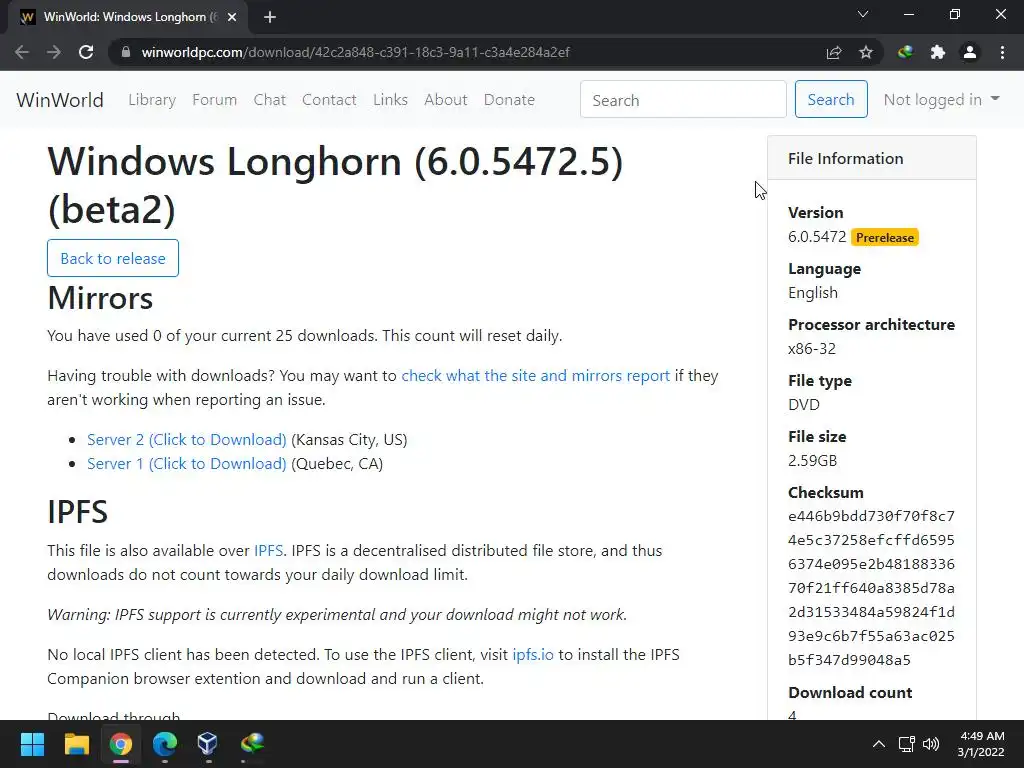
Task: Open Microsoft Edge from the taskbar
Action: click(165, 744)
